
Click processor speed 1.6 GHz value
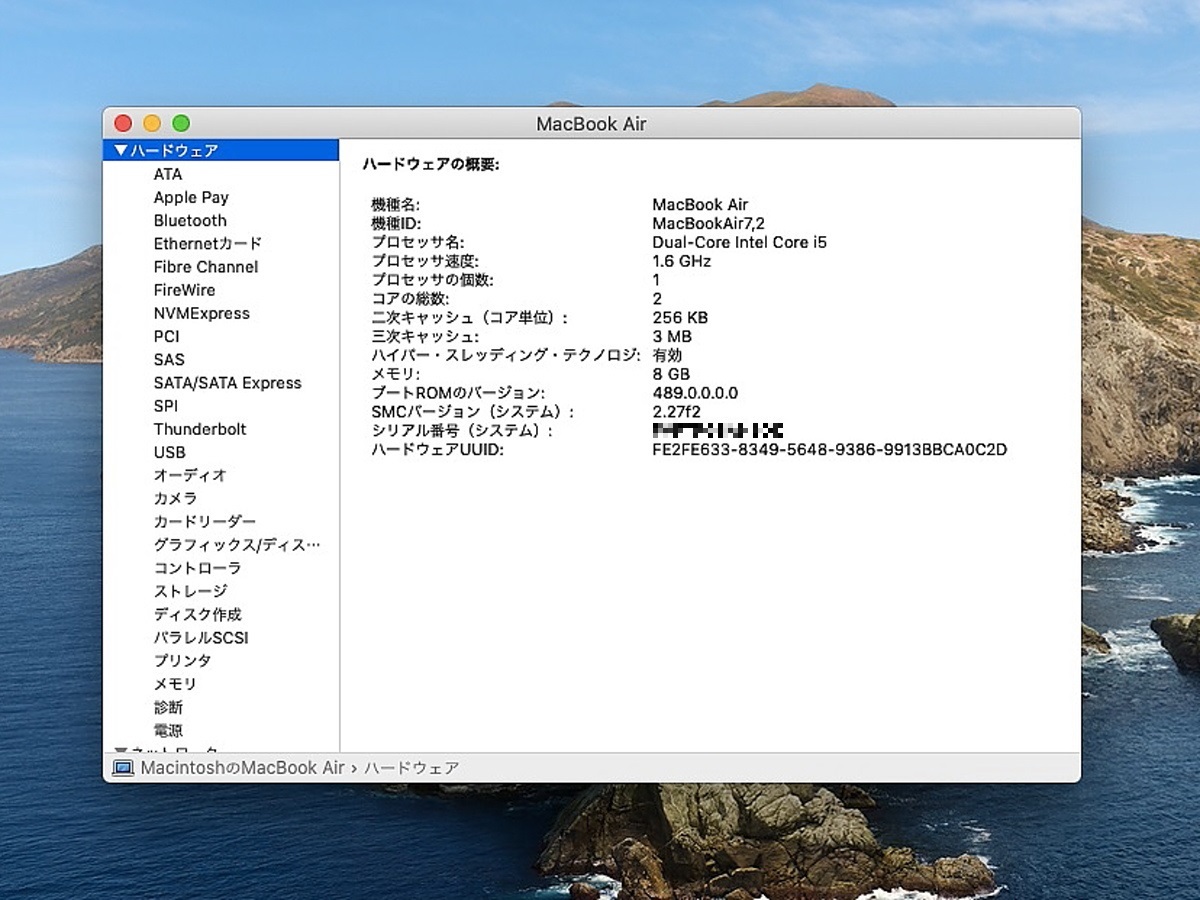pos(681,261)
